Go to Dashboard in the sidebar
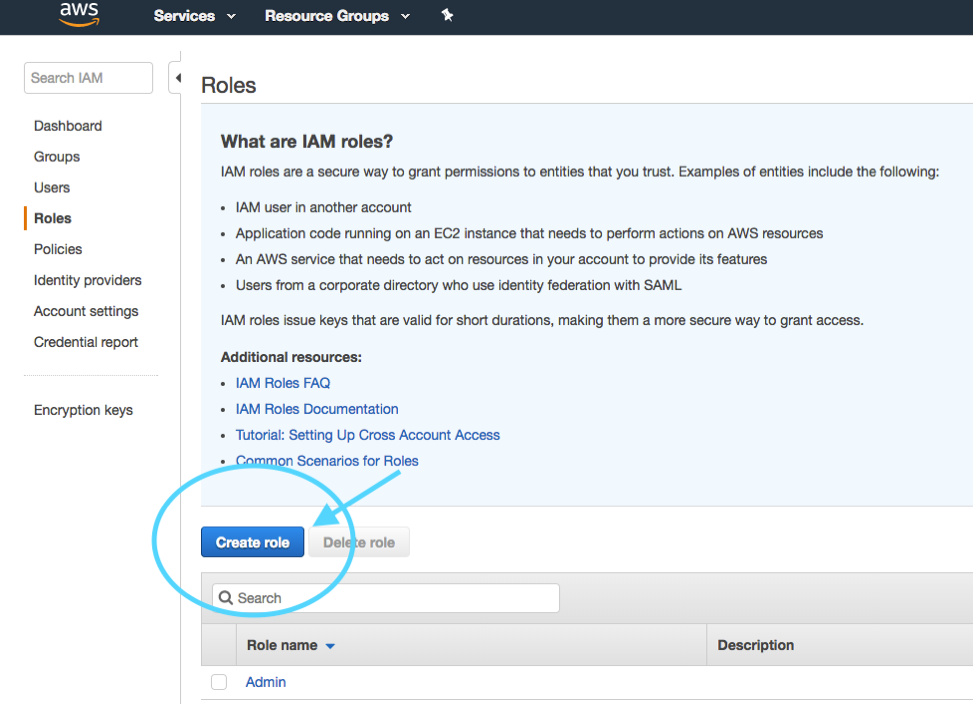This screenshot has width=973, height=704. pyautogui.click(x=68, y=126)
